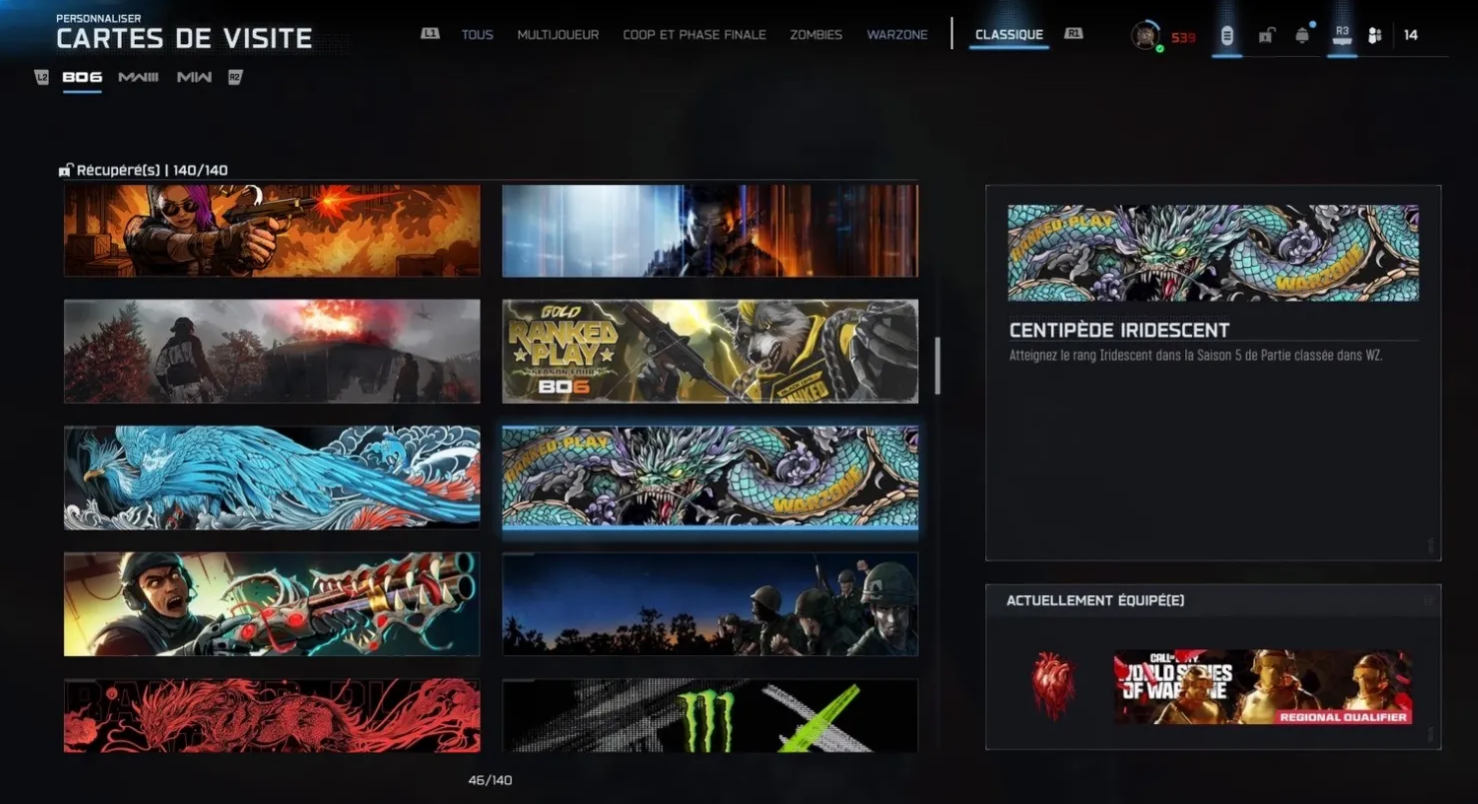Click the 46/140 counter

(x=490, y=780)
